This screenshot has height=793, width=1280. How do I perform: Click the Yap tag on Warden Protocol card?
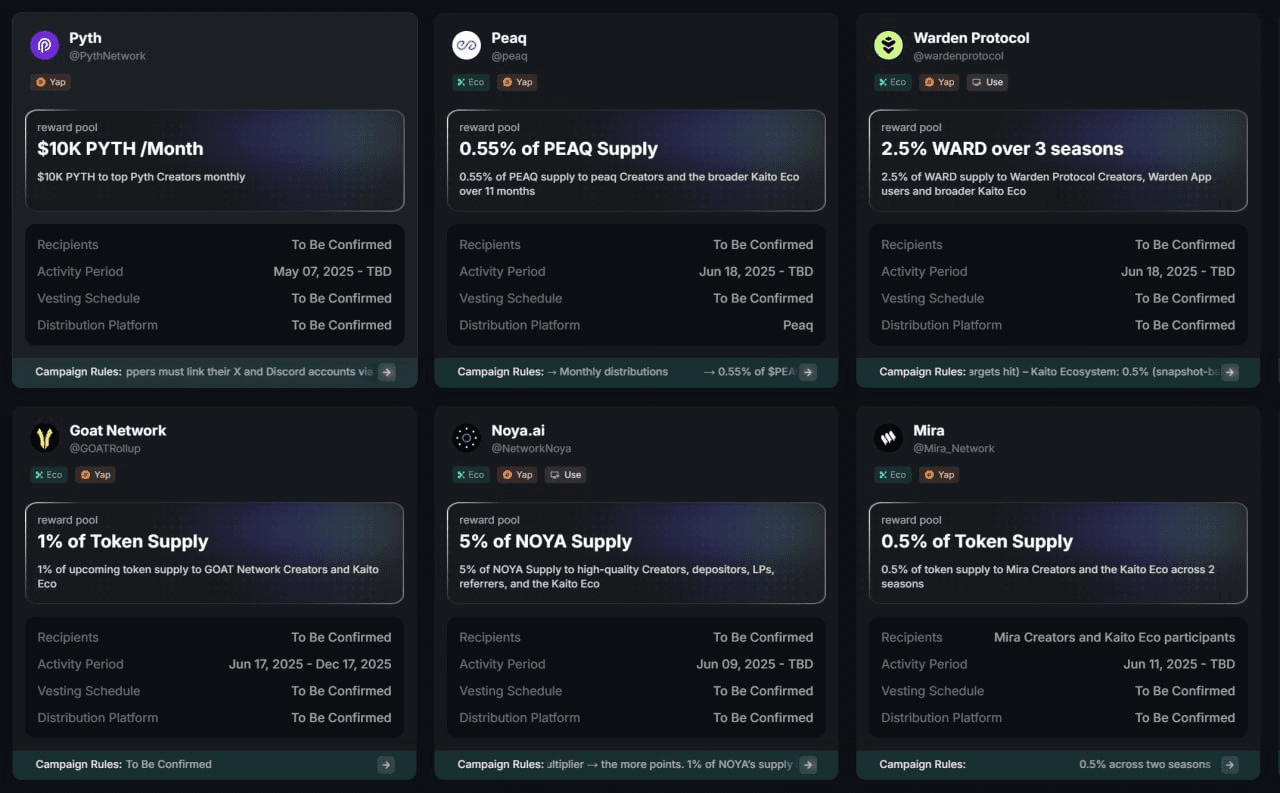click(x=939, y=82)
